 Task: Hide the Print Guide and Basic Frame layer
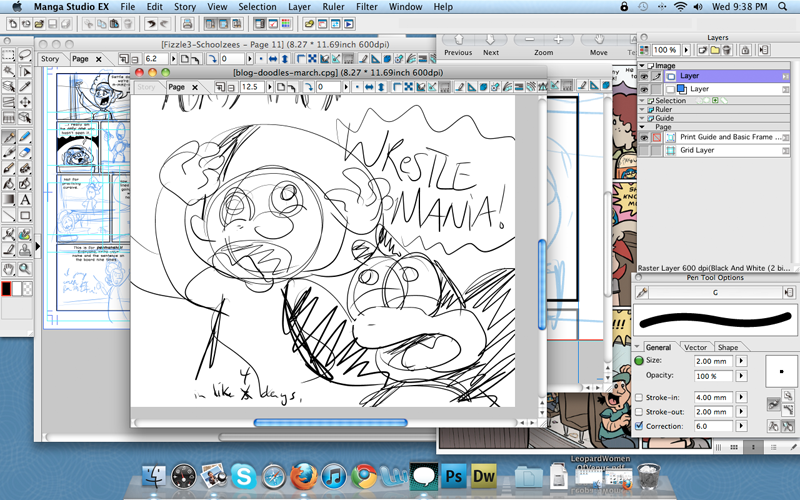(644, 137)
